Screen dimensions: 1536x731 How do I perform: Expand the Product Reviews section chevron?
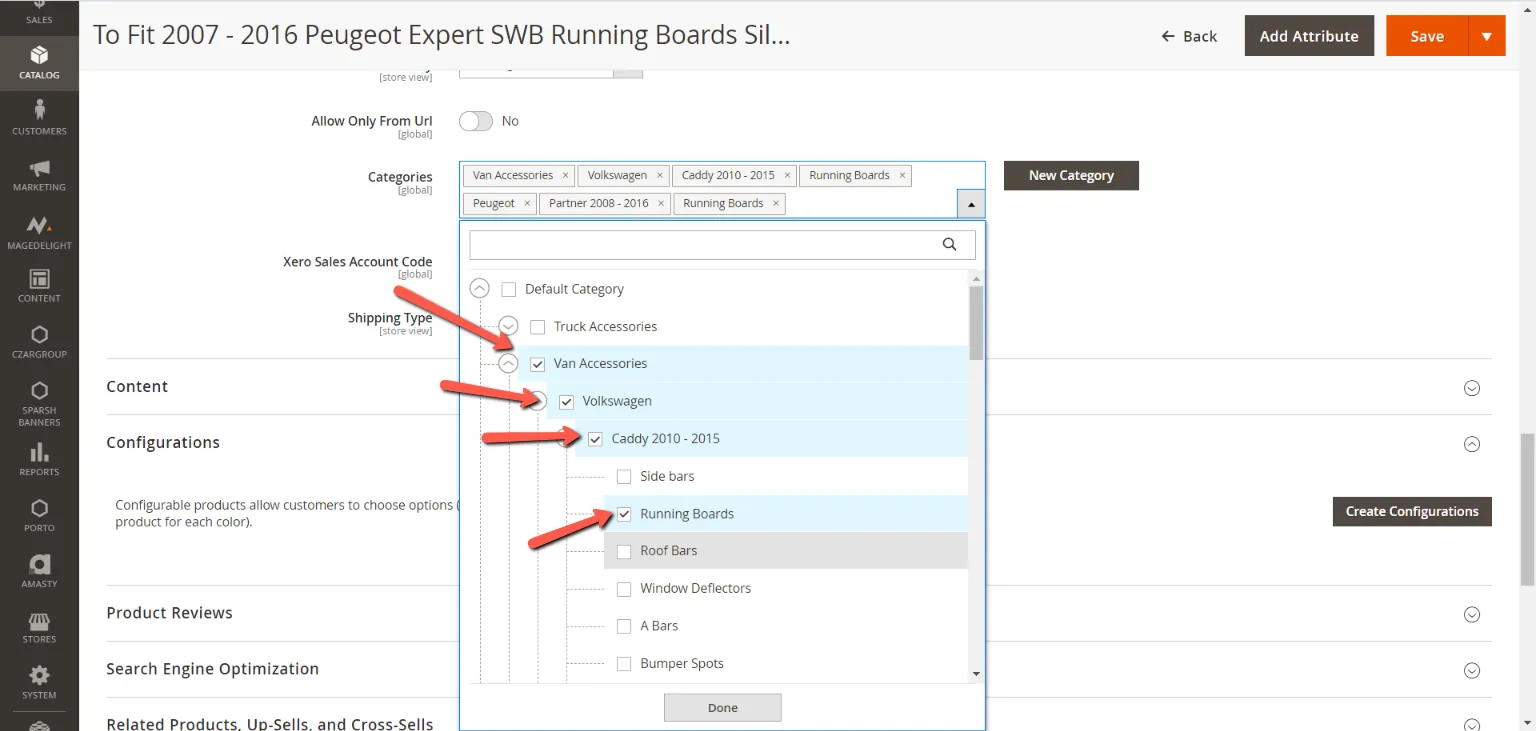tap(1472, 614)
